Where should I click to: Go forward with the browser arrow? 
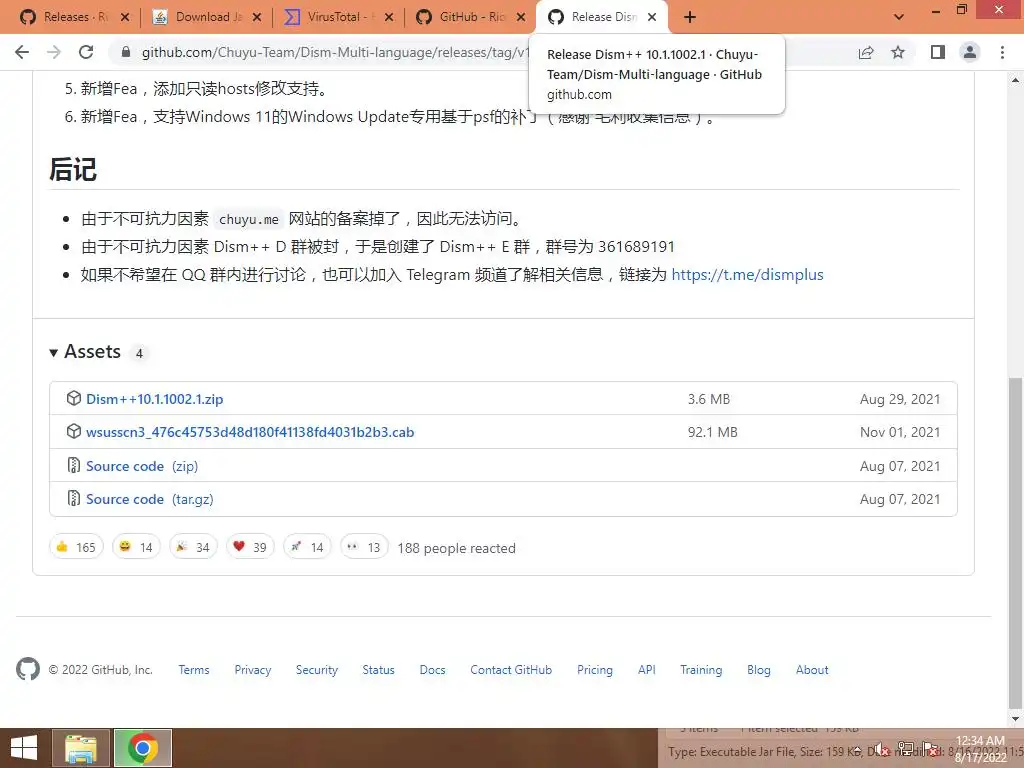pos(54,52)
